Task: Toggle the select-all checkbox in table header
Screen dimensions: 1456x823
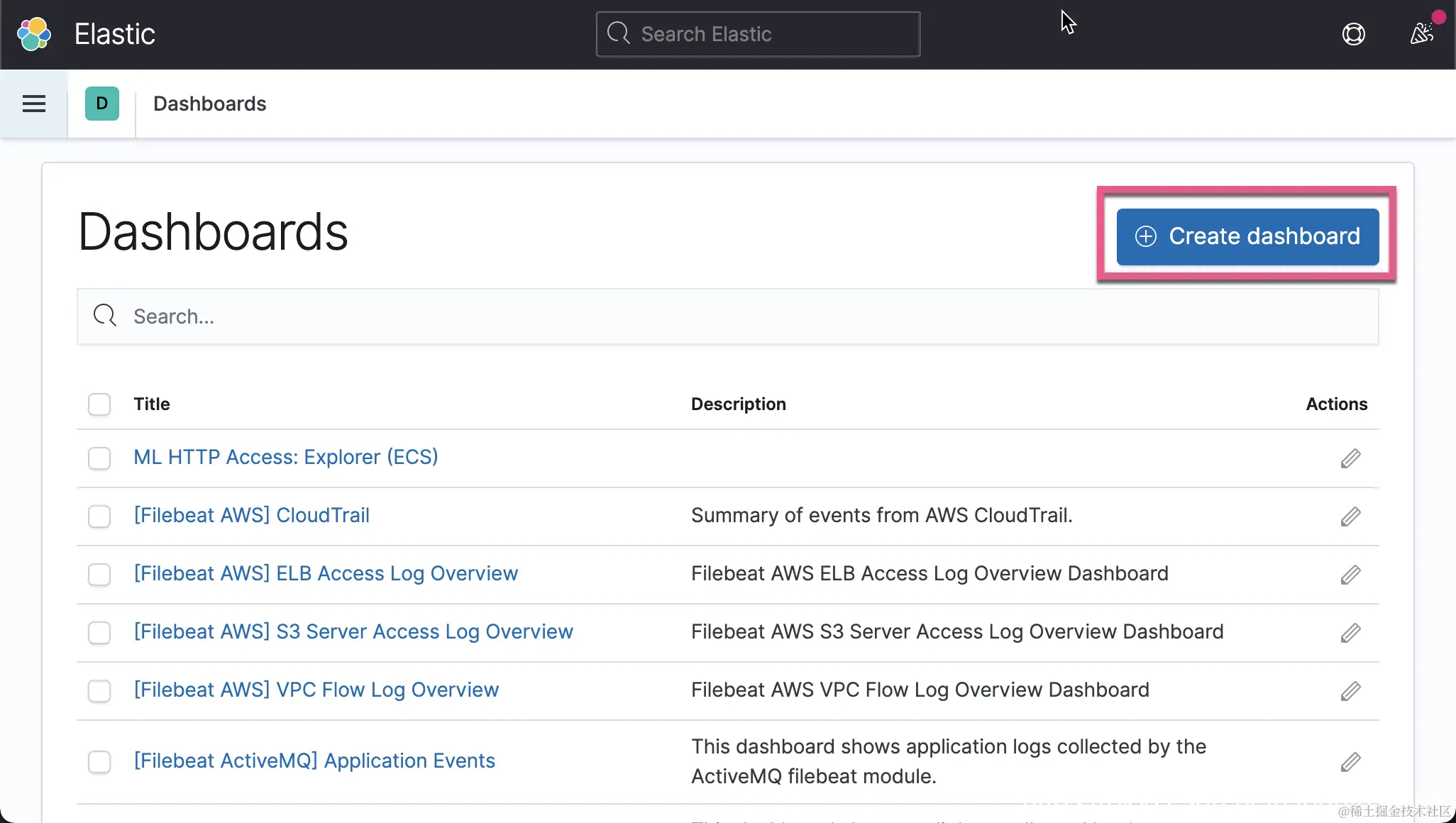Action: (99, 404)
